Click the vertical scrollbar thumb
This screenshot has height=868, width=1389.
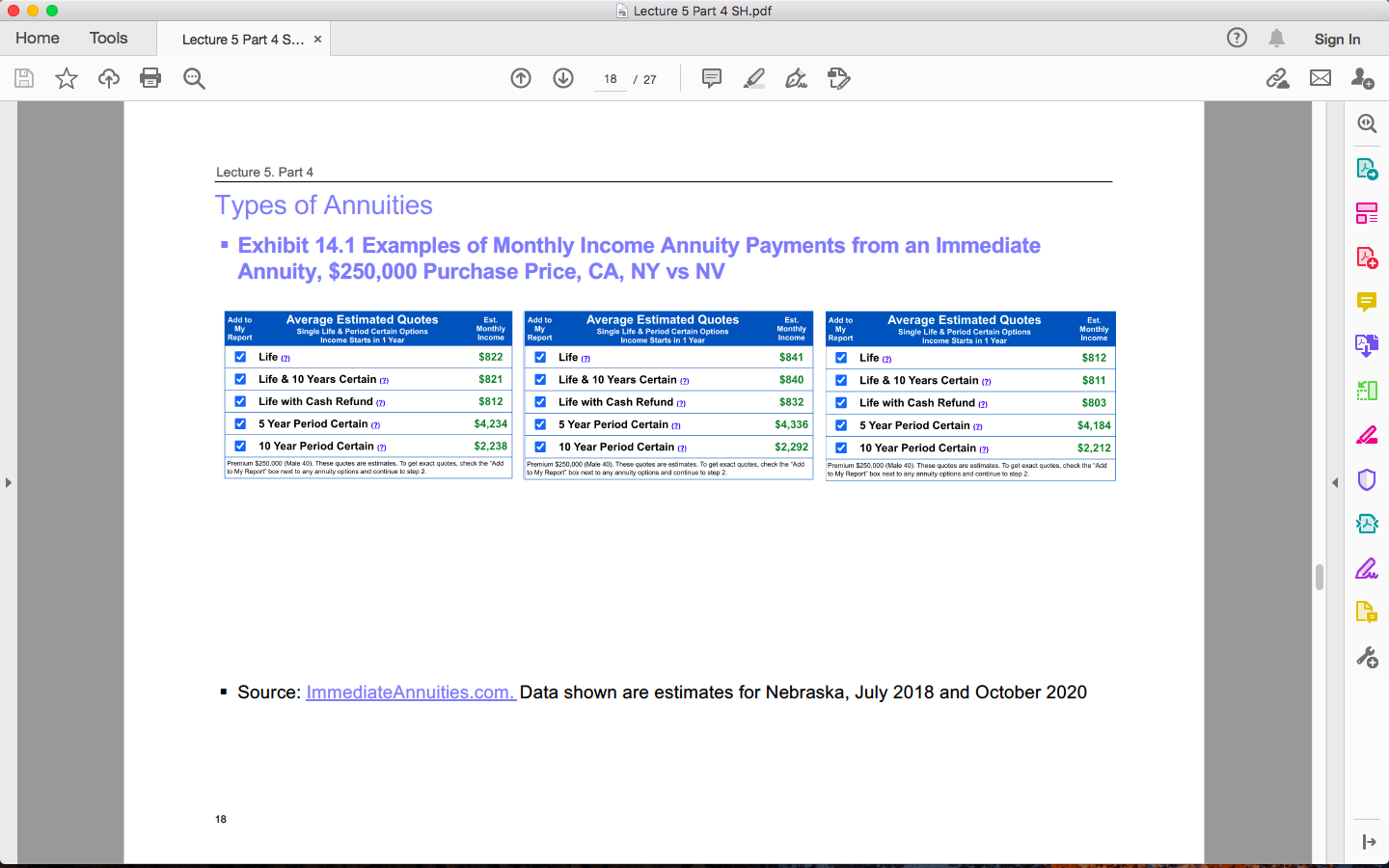coord(1319,577)
